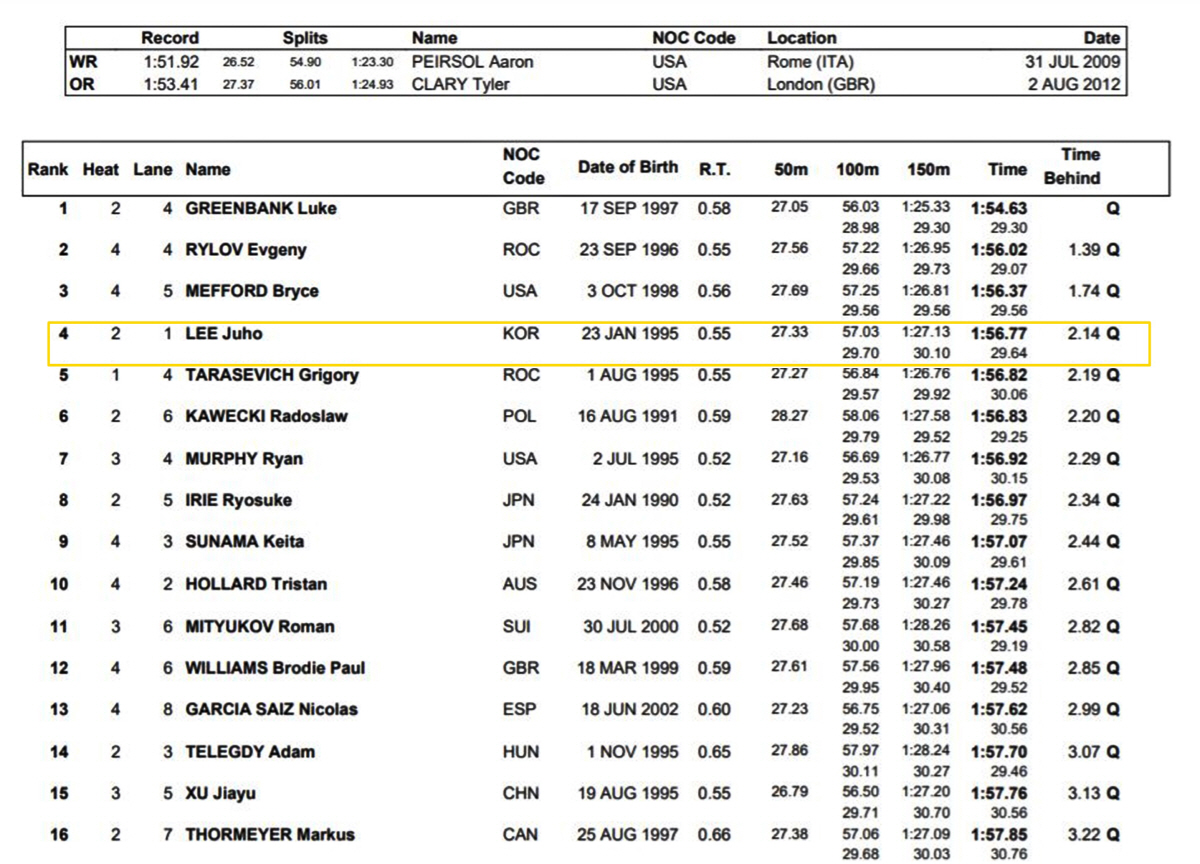Click the Time Behind column header
The width and height of the screenshot is (1200, 864).
pyautogui.click(x=1072, y=166)
